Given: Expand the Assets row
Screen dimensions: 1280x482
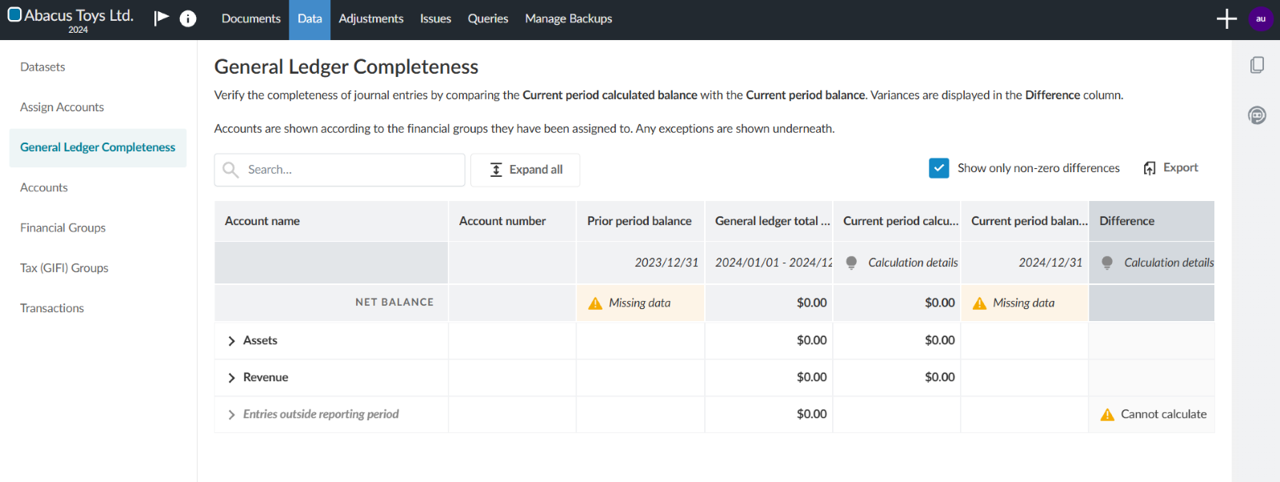Looking at the screenshot, I should 232,341.
